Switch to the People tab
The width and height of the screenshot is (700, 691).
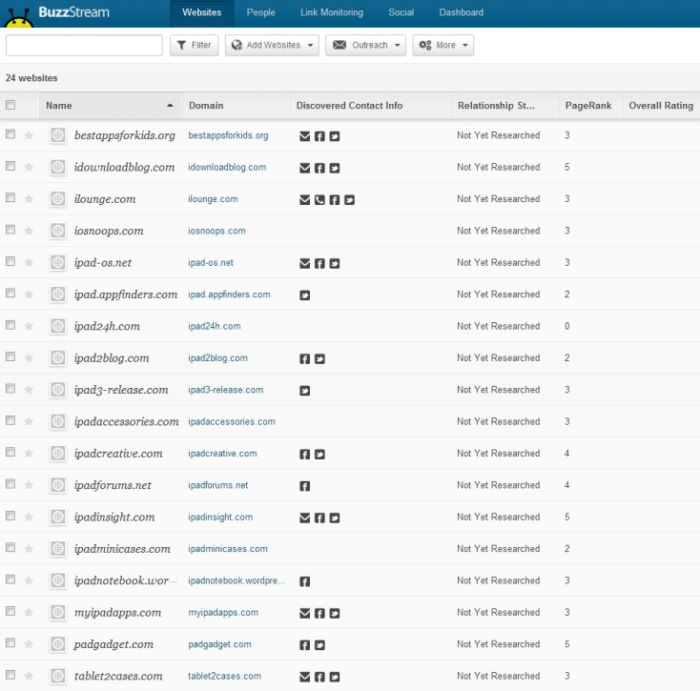pos(261,12)
